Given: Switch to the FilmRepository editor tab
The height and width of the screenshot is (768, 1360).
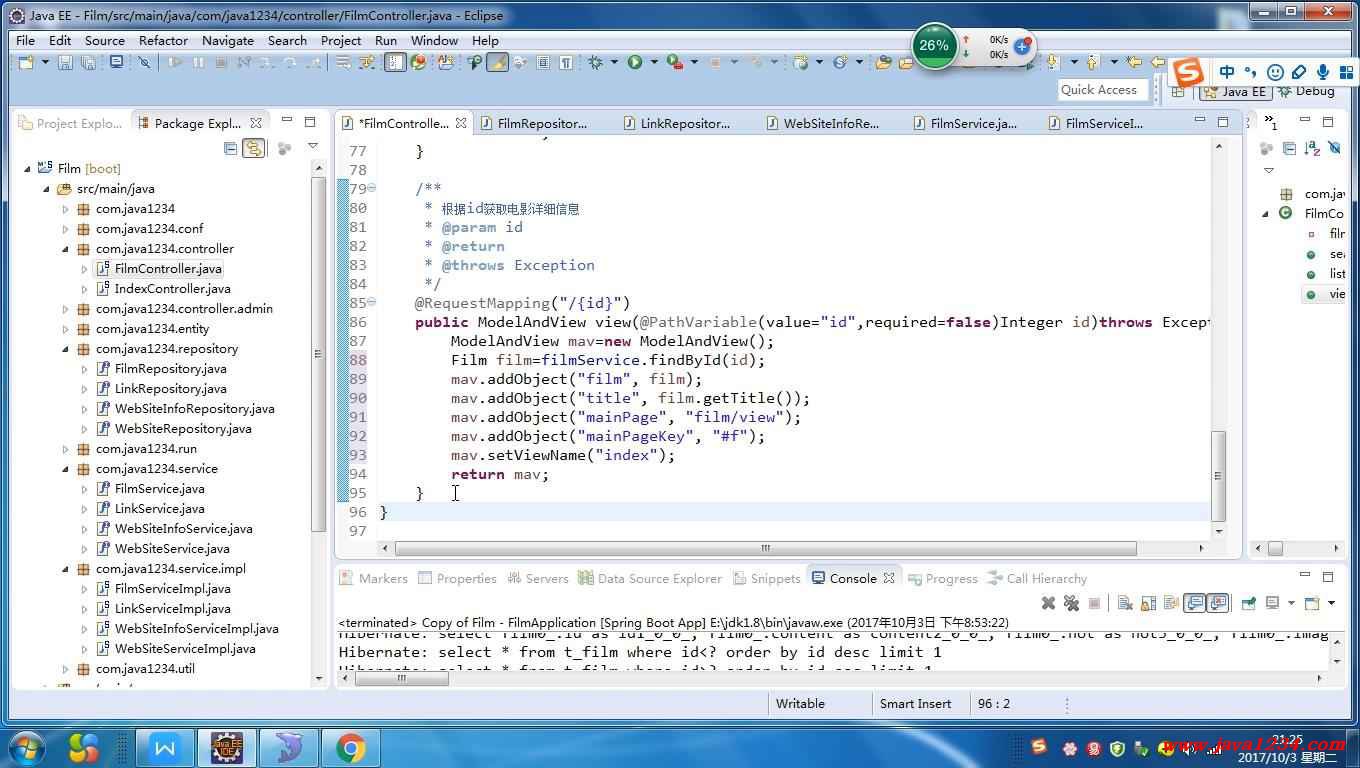Looking at the screenshot, I should click(534, 123).
